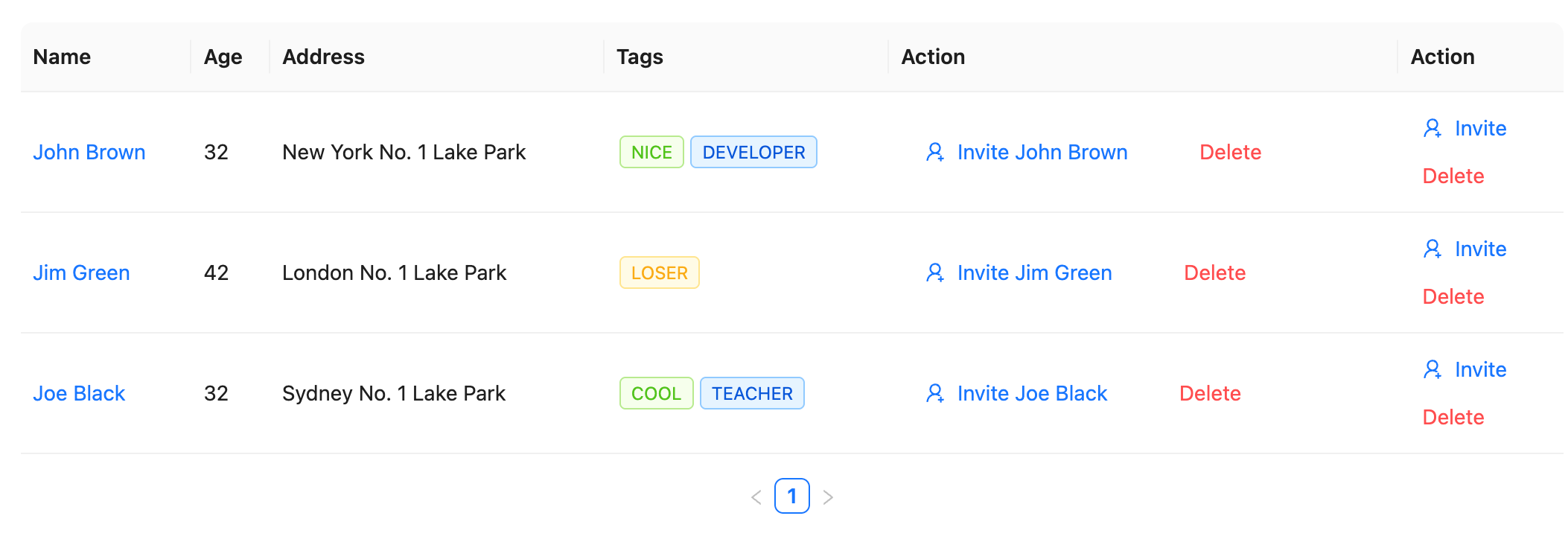Click the DEVELOPER tag on John Brown's row
This screenshot has width=1568, height=545.
[x=753, y=152]
